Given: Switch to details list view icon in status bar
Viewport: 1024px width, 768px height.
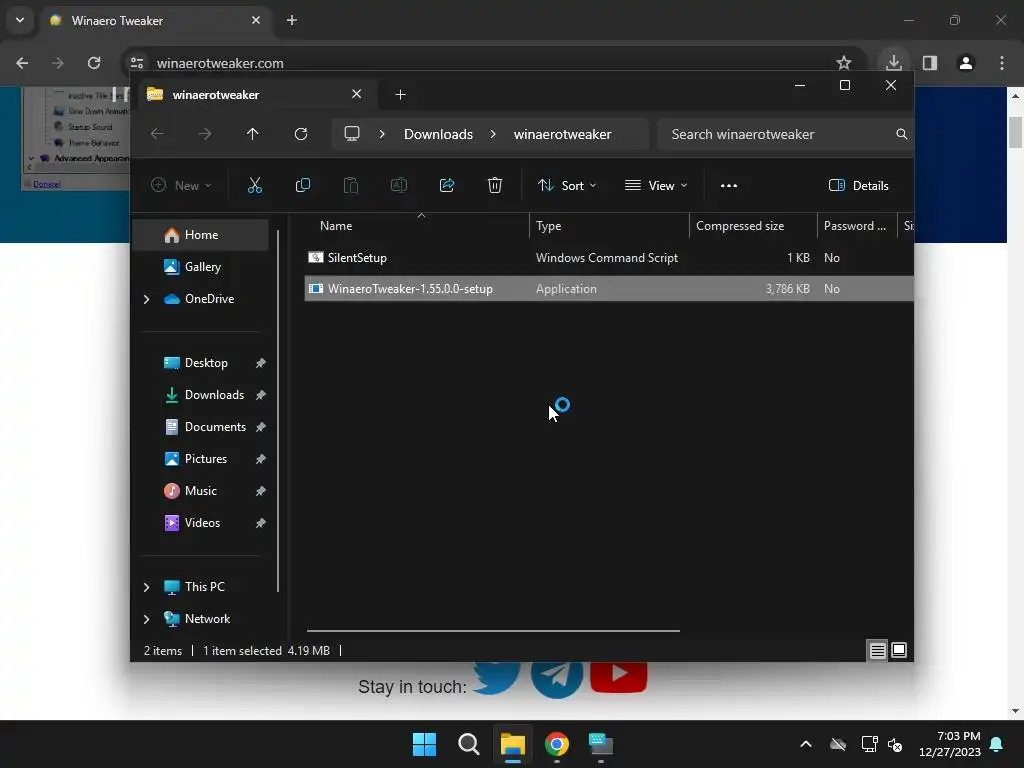Looking at the screenshot, I should click(877, 650).
